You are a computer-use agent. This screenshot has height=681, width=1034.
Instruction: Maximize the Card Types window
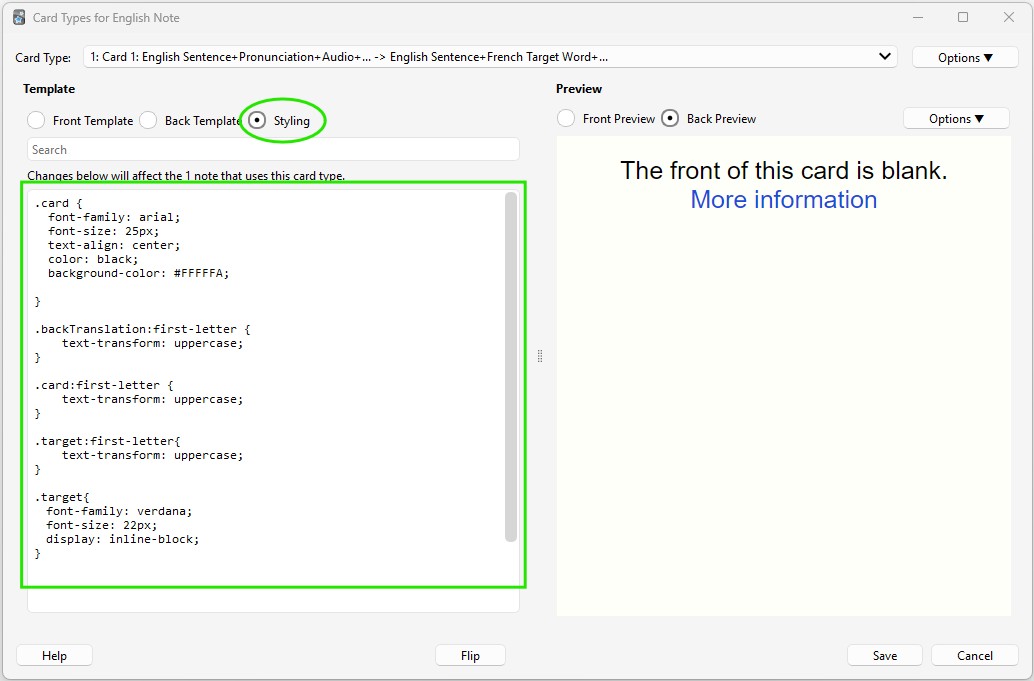(963, 17)
